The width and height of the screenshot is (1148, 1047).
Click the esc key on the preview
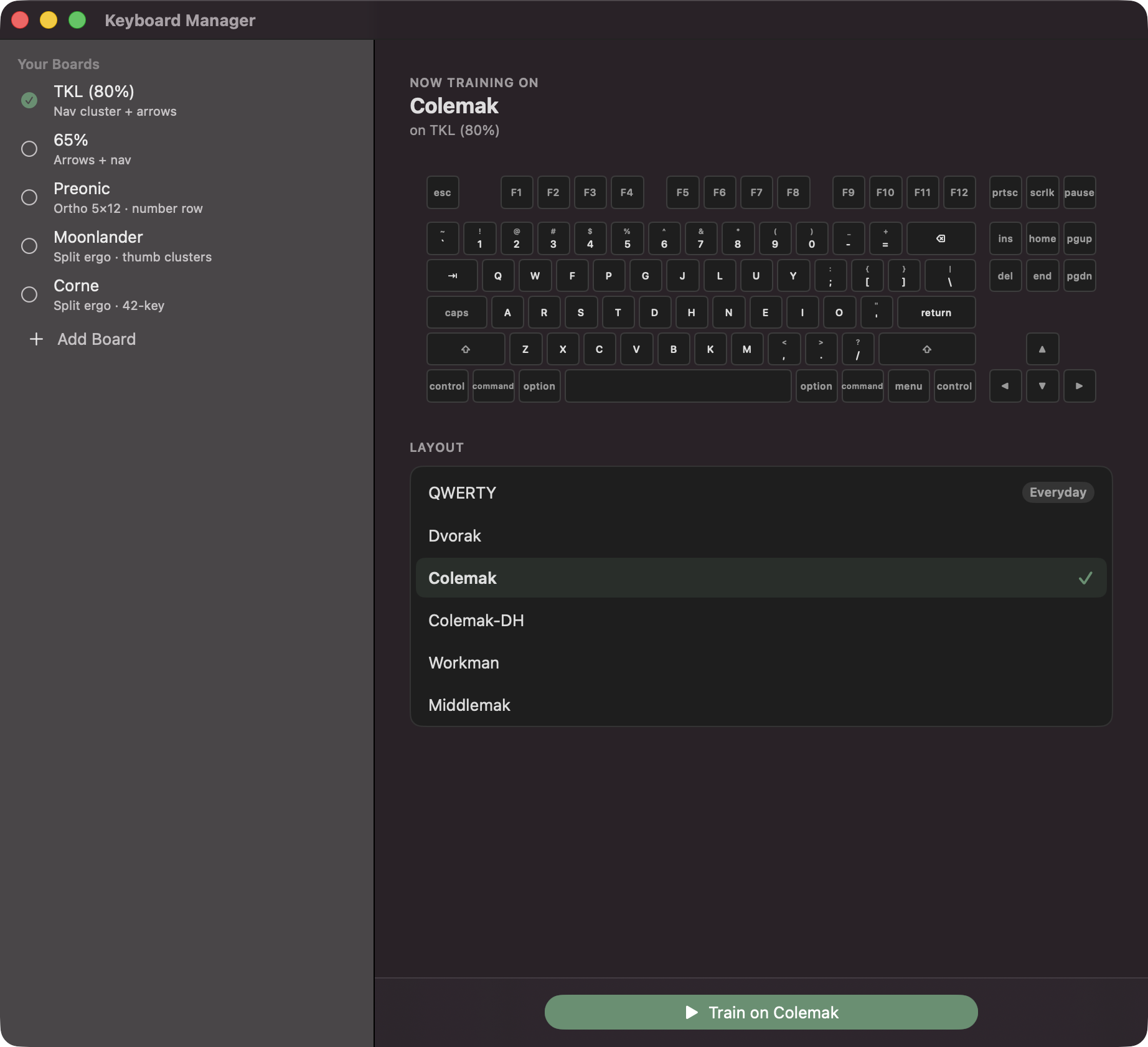point(443,192)
